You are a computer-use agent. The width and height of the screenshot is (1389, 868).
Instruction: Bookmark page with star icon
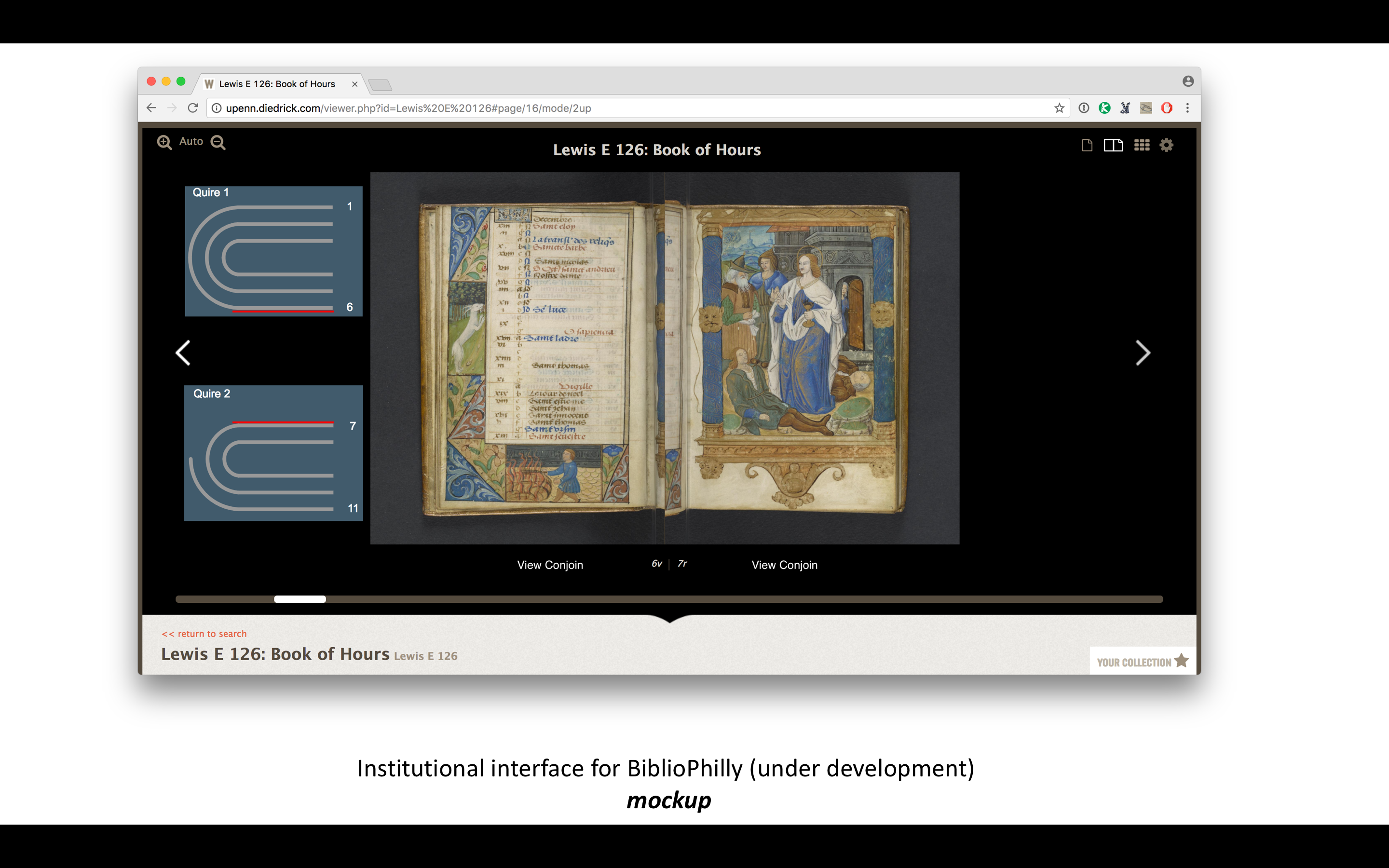pyautogui.click(x=1059, y=108)
